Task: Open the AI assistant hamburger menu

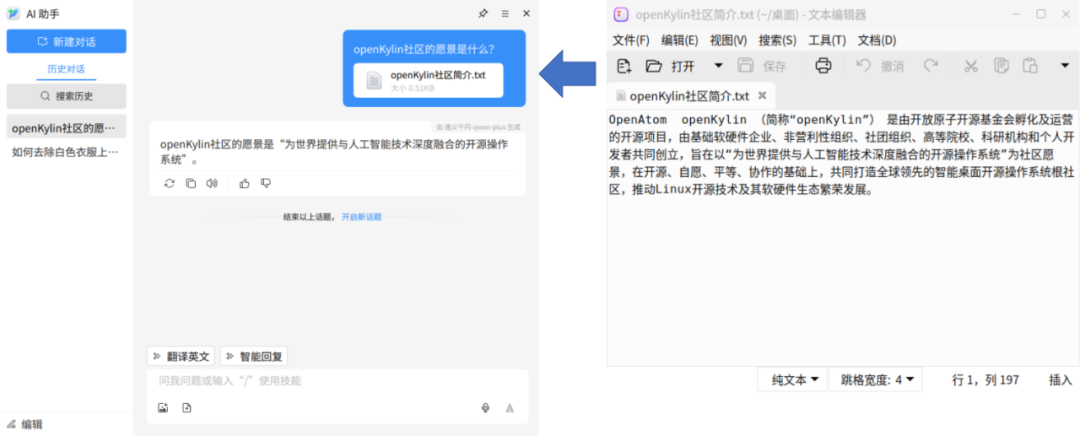Action: coord(505,13)
